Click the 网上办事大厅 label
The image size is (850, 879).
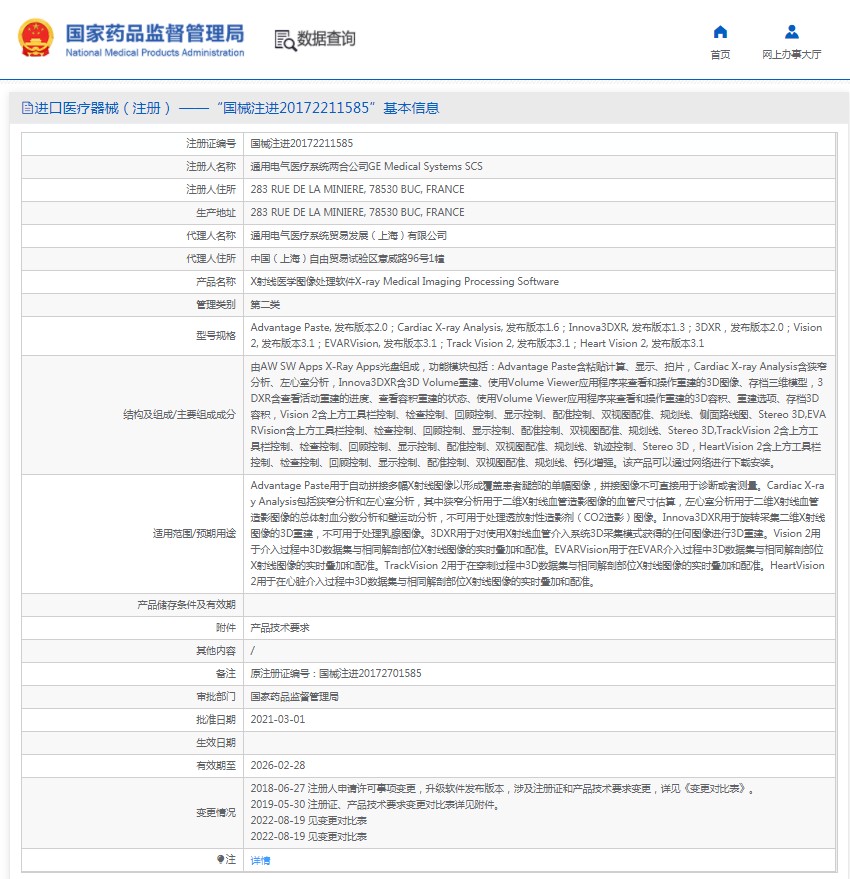coord(792,54)
